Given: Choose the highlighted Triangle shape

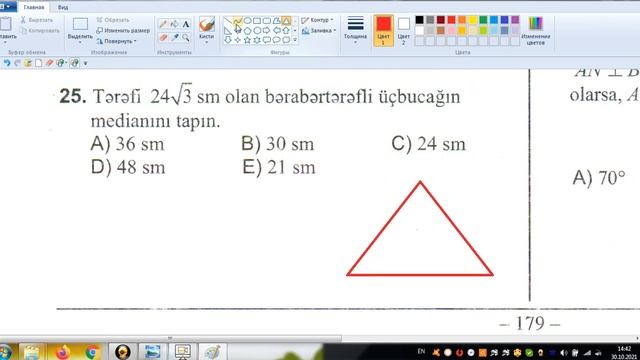Looking at the screenshot, I should tap(287, 21).
